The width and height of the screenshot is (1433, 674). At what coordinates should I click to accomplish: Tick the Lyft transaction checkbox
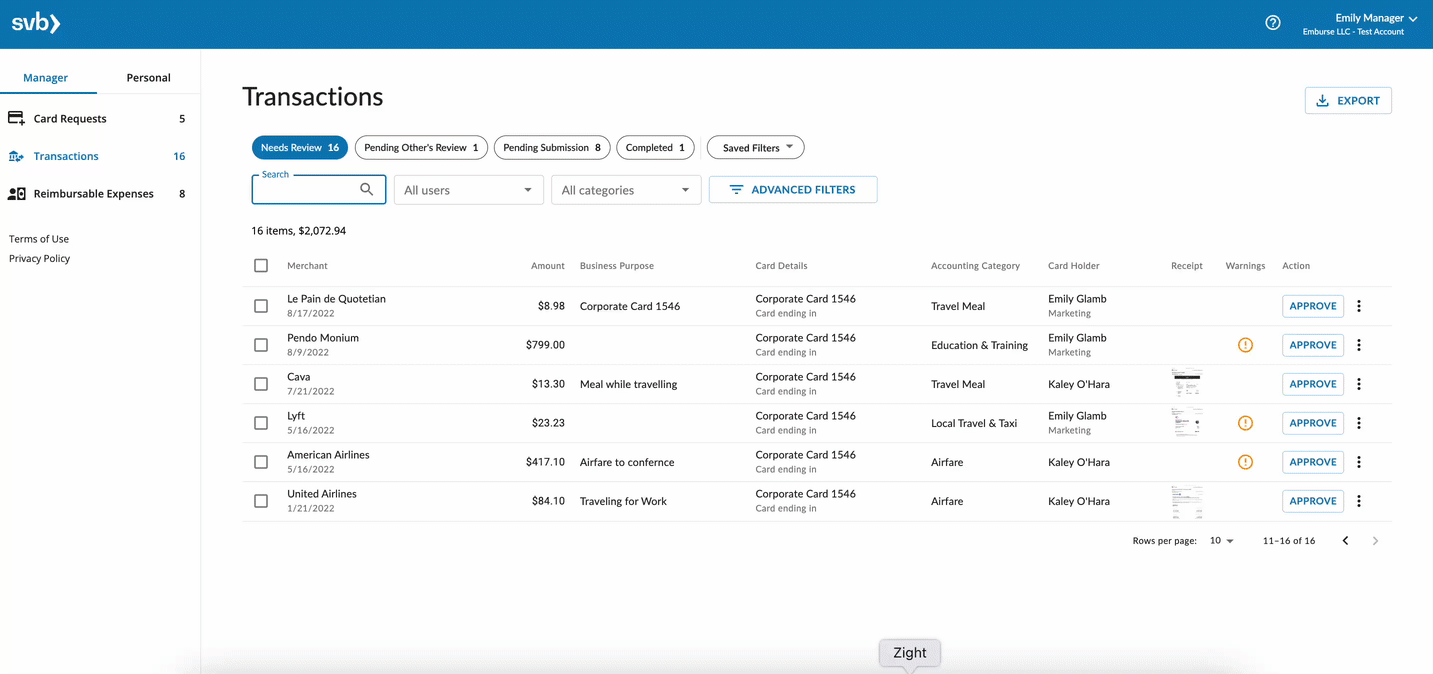pyautogui.click(x=261, y=423)
